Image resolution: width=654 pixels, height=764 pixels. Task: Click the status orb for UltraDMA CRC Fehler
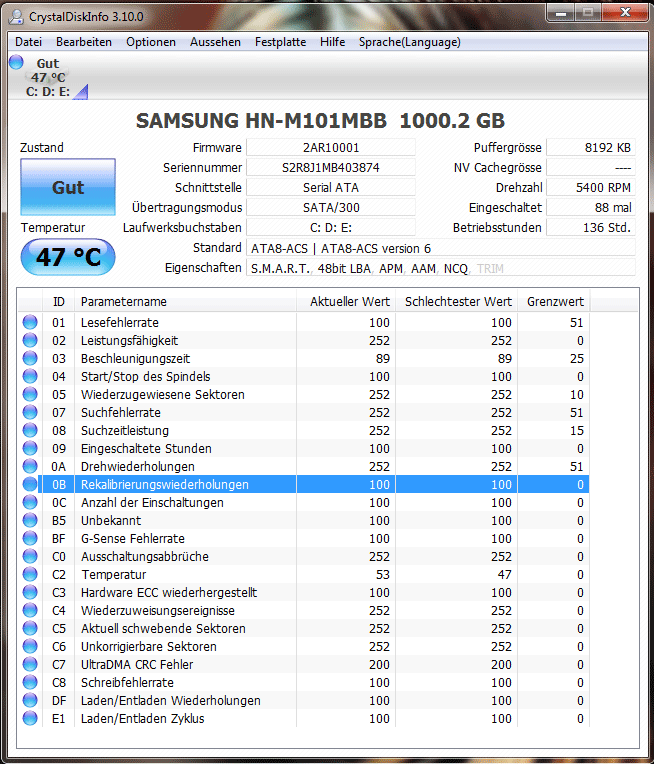coord(30,665)
